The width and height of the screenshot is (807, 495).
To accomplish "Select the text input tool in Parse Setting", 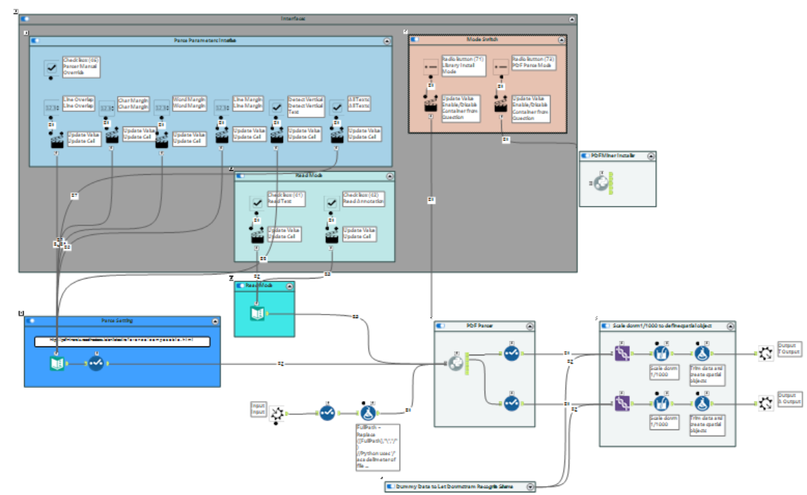I will click(57, 363).
